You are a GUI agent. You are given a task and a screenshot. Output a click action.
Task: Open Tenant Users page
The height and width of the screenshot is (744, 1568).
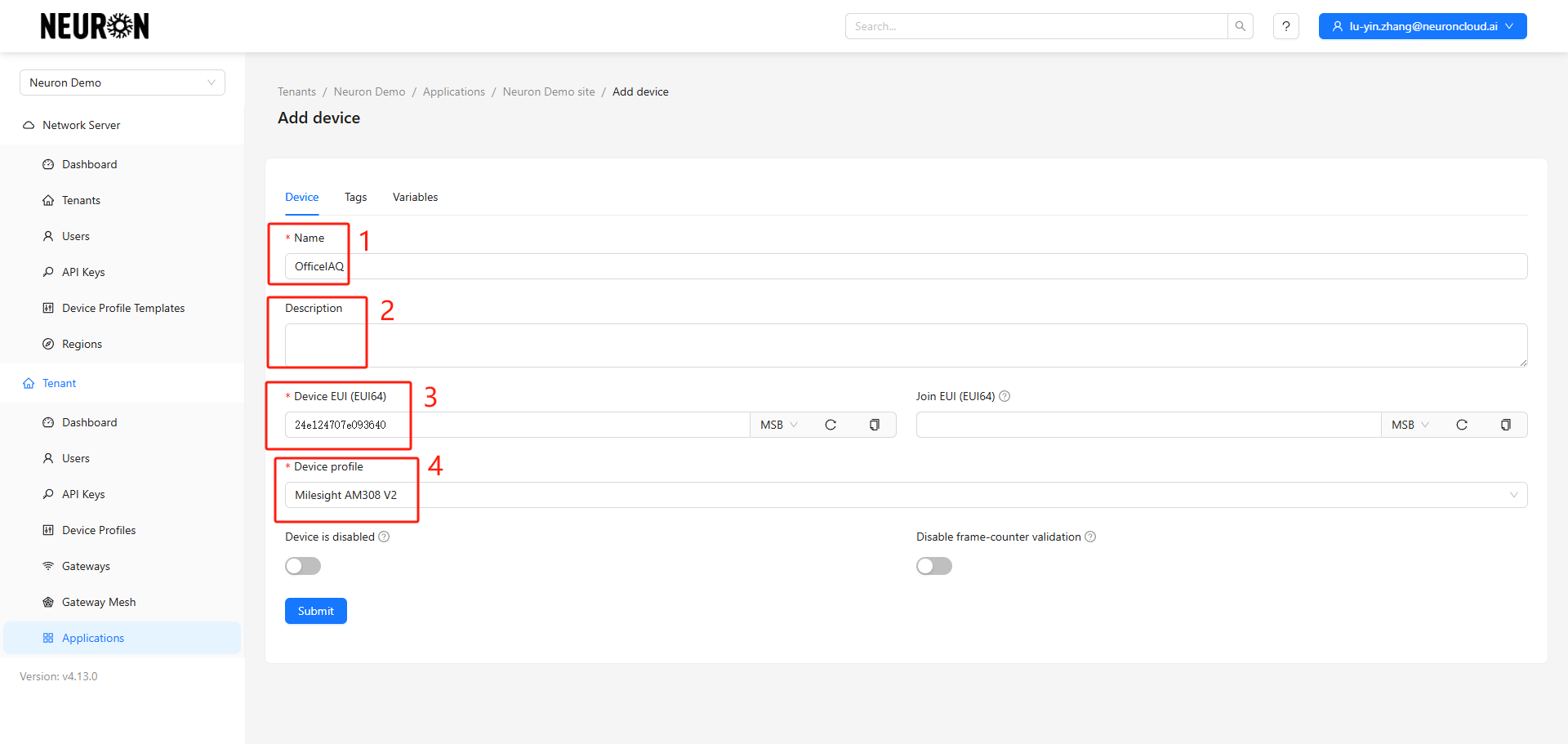pyautogui.click(x=122, y=458)
